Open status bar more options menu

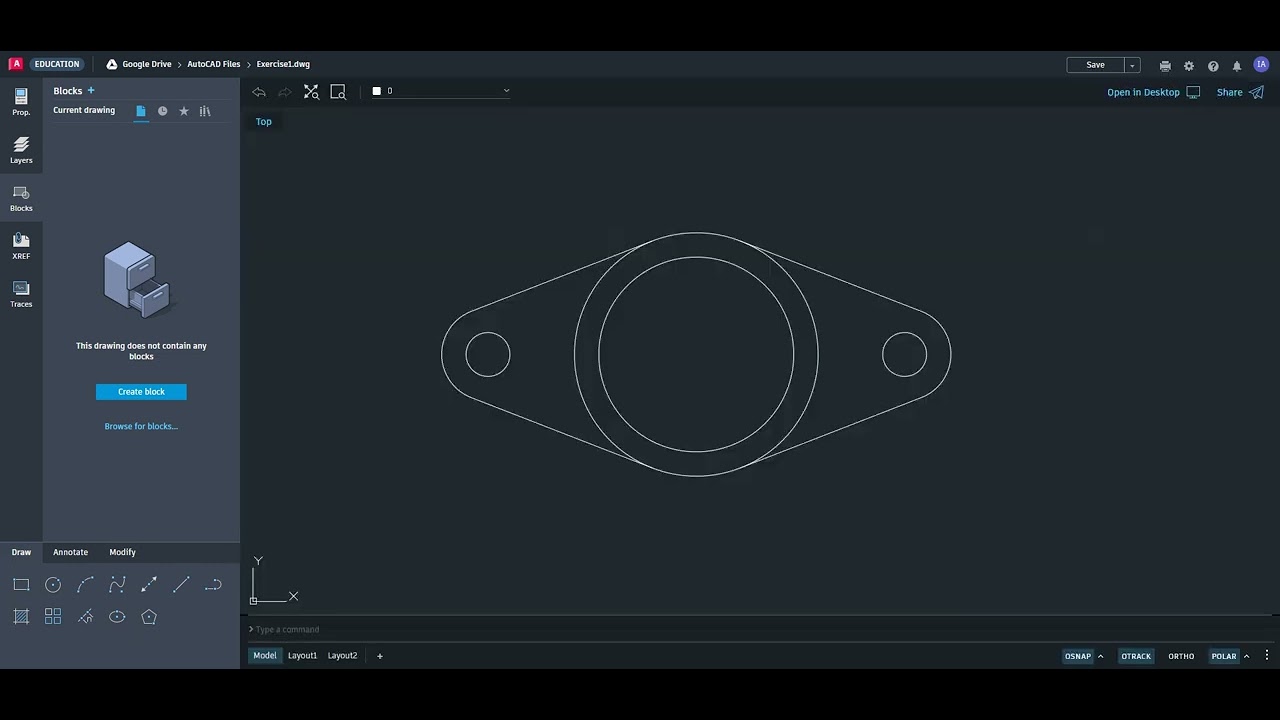pos(1267,656)
